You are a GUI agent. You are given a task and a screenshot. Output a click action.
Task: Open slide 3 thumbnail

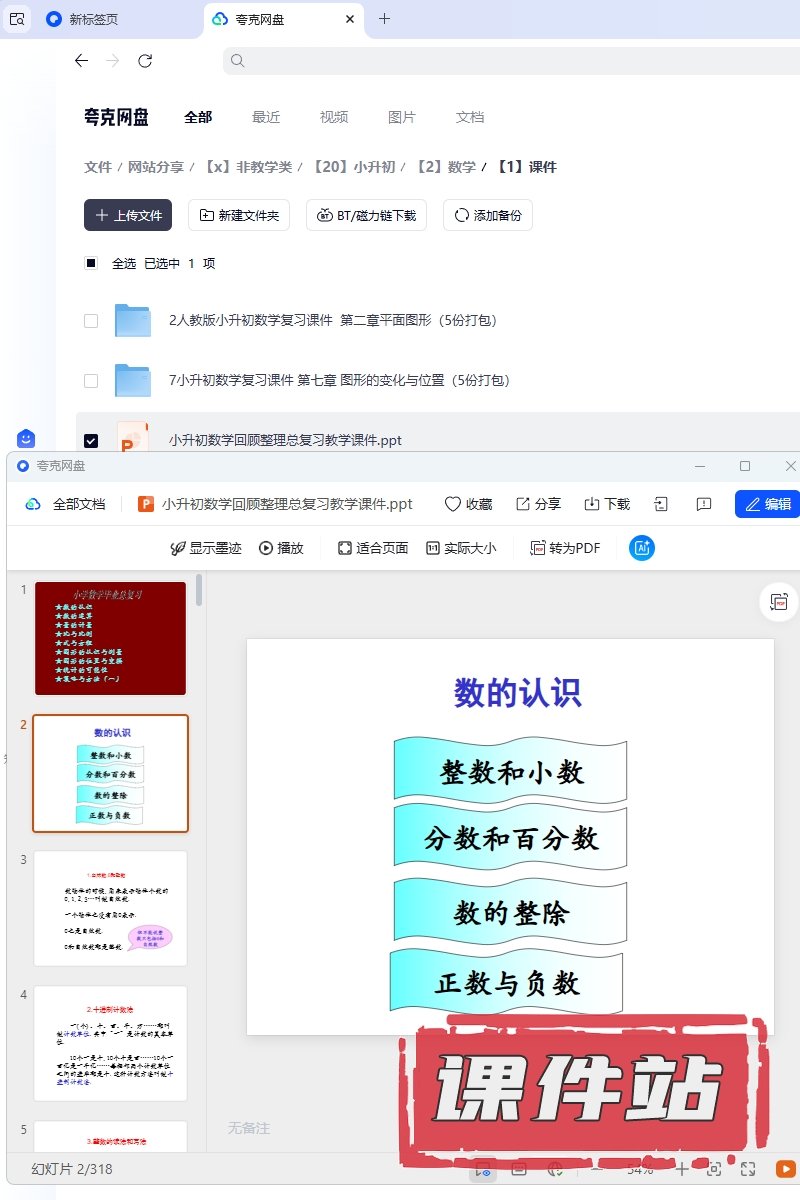coord(110,908)
